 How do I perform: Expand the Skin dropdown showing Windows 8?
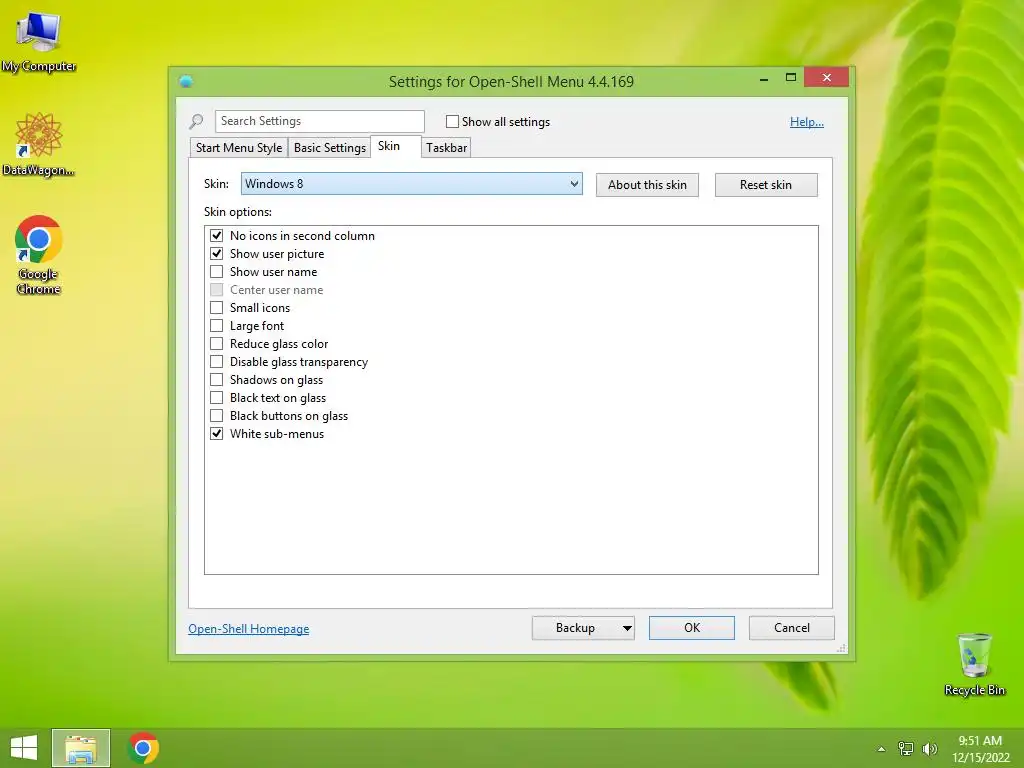click(x=412, y=184)
